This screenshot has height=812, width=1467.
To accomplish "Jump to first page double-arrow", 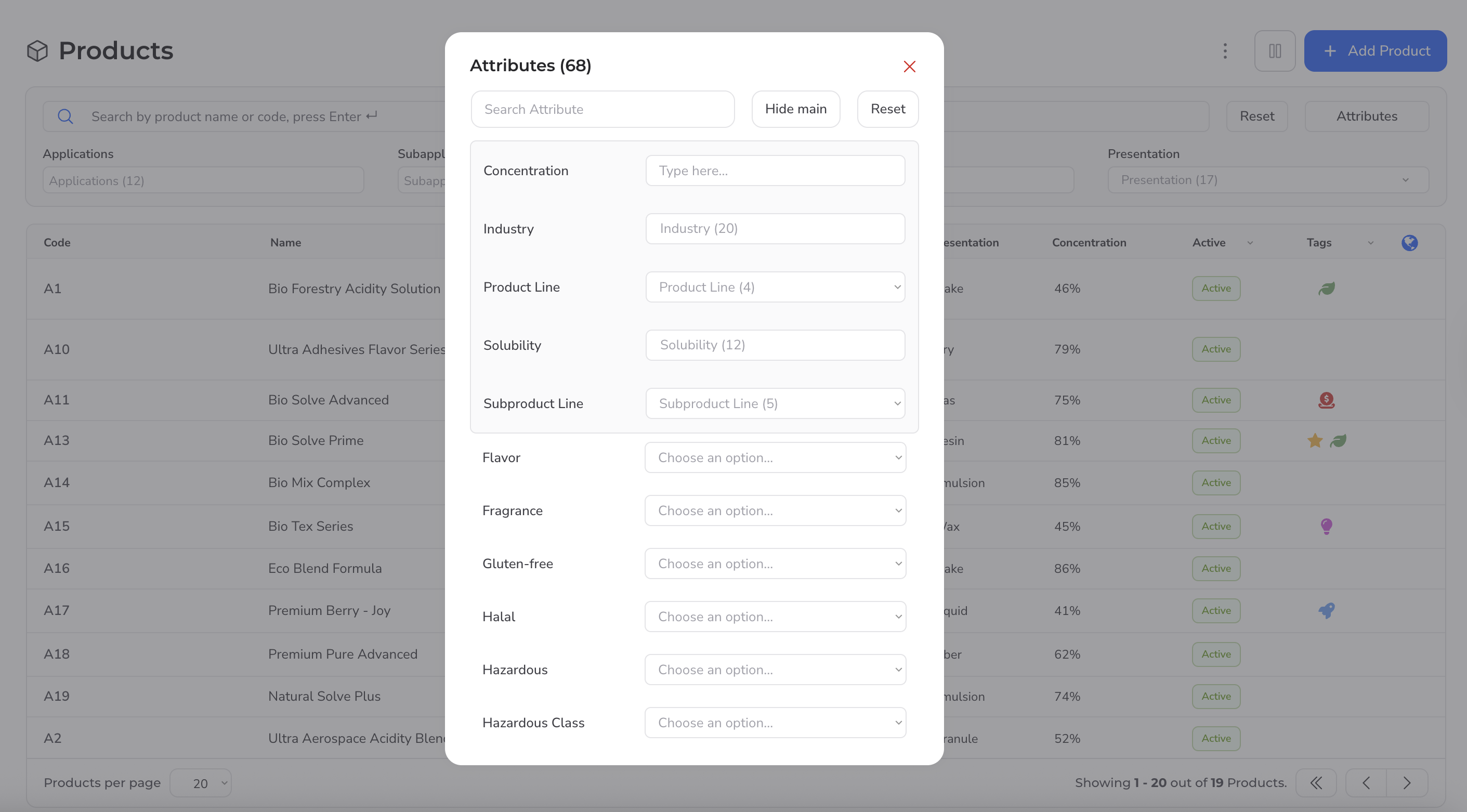I will coord(1316,783).
